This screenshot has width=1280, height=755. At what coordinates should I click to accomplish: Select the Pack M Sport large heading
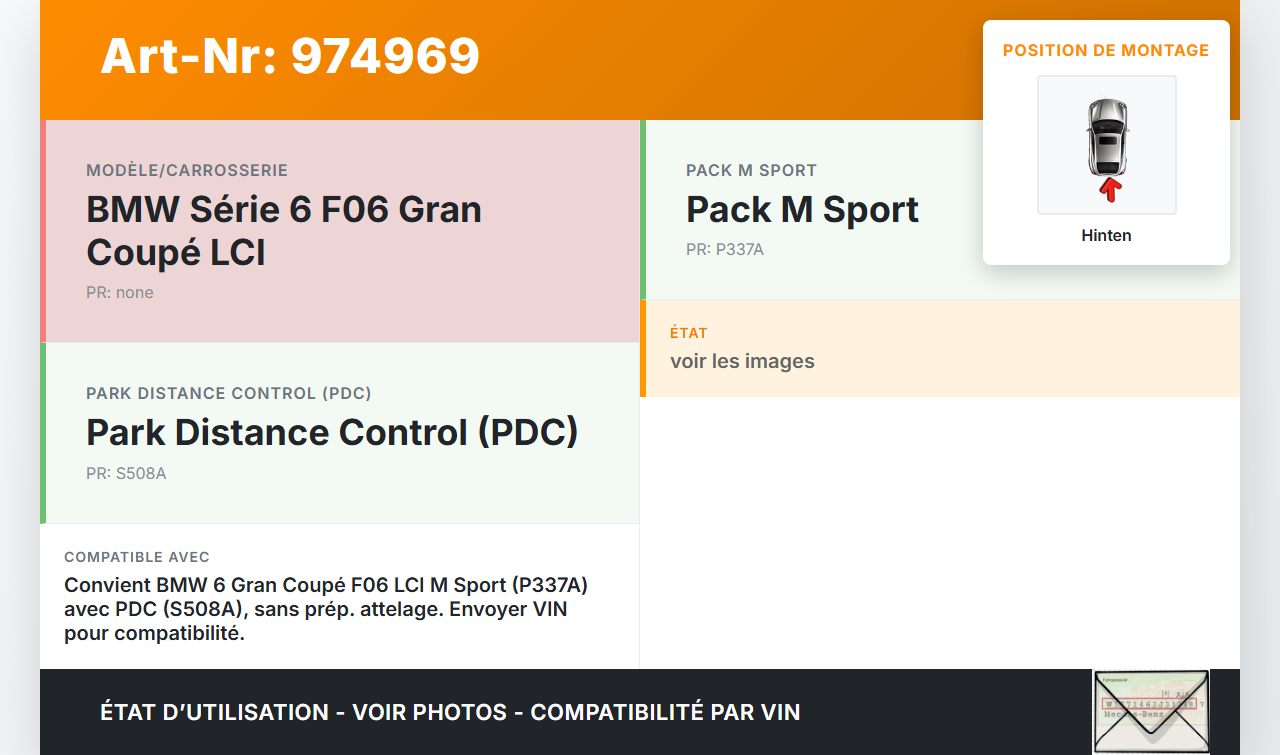coord(802,210)
